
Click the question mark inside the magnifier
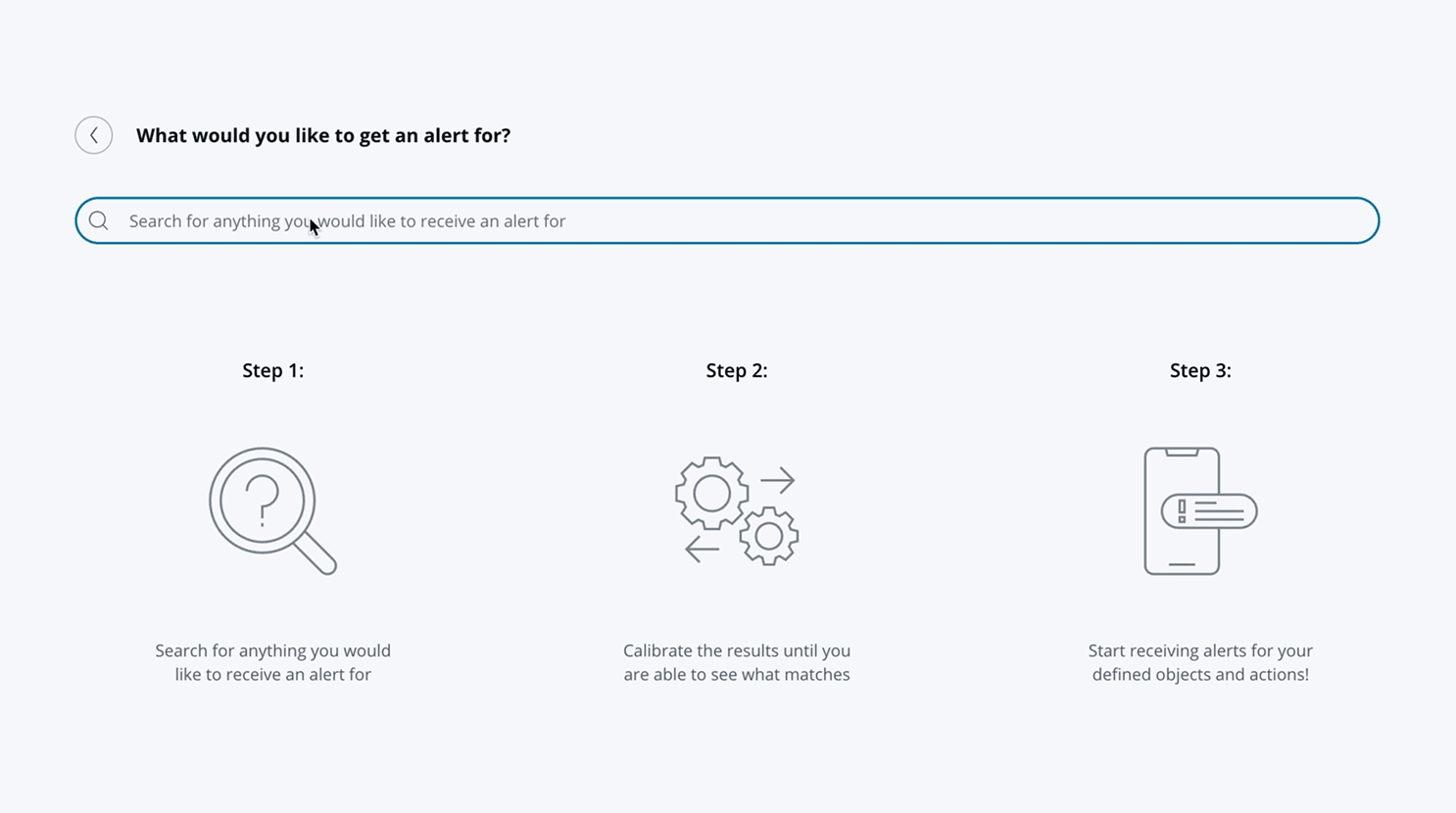262,502
